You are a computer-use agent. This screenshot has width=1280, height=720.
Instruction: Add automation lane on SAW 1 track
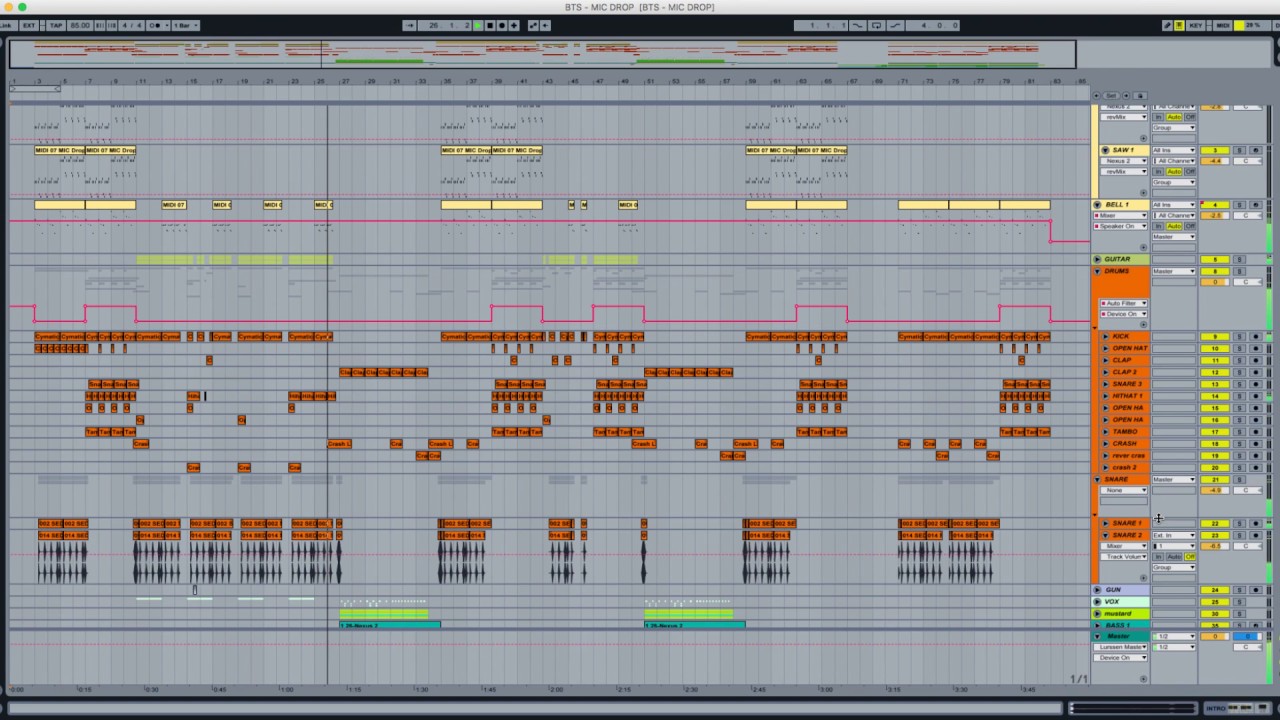point(1143,193)
